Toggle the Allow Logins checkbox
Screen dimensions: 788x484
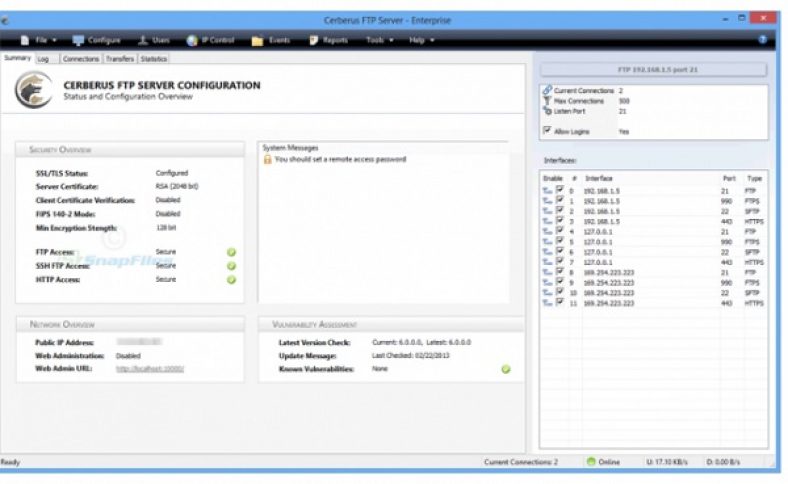tap(547, 131)
